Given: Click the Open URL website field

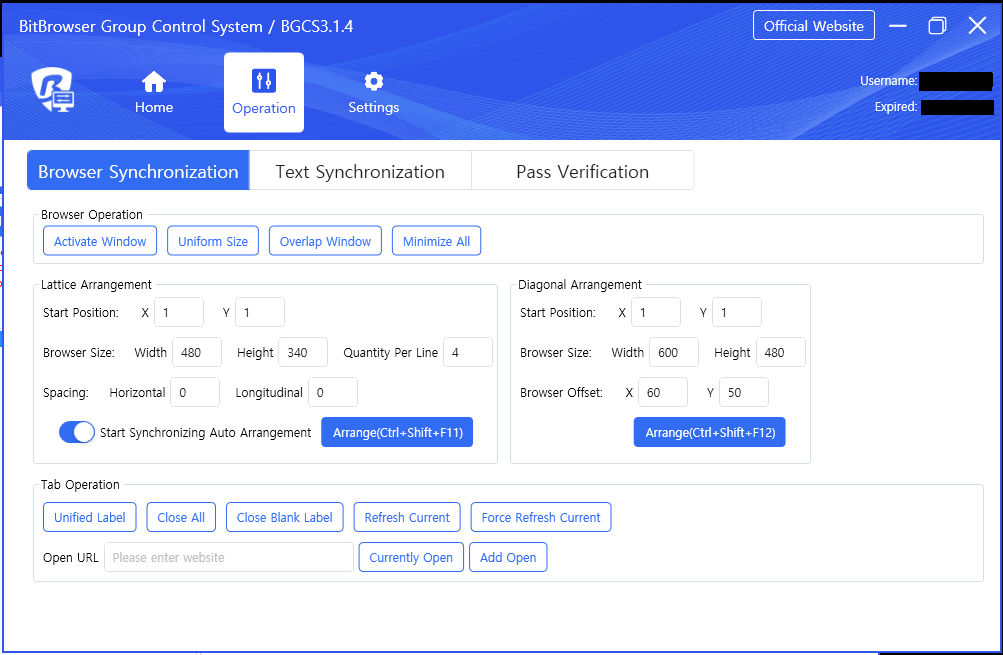Looking at the screenshot, I should click(x=229, y=557).
